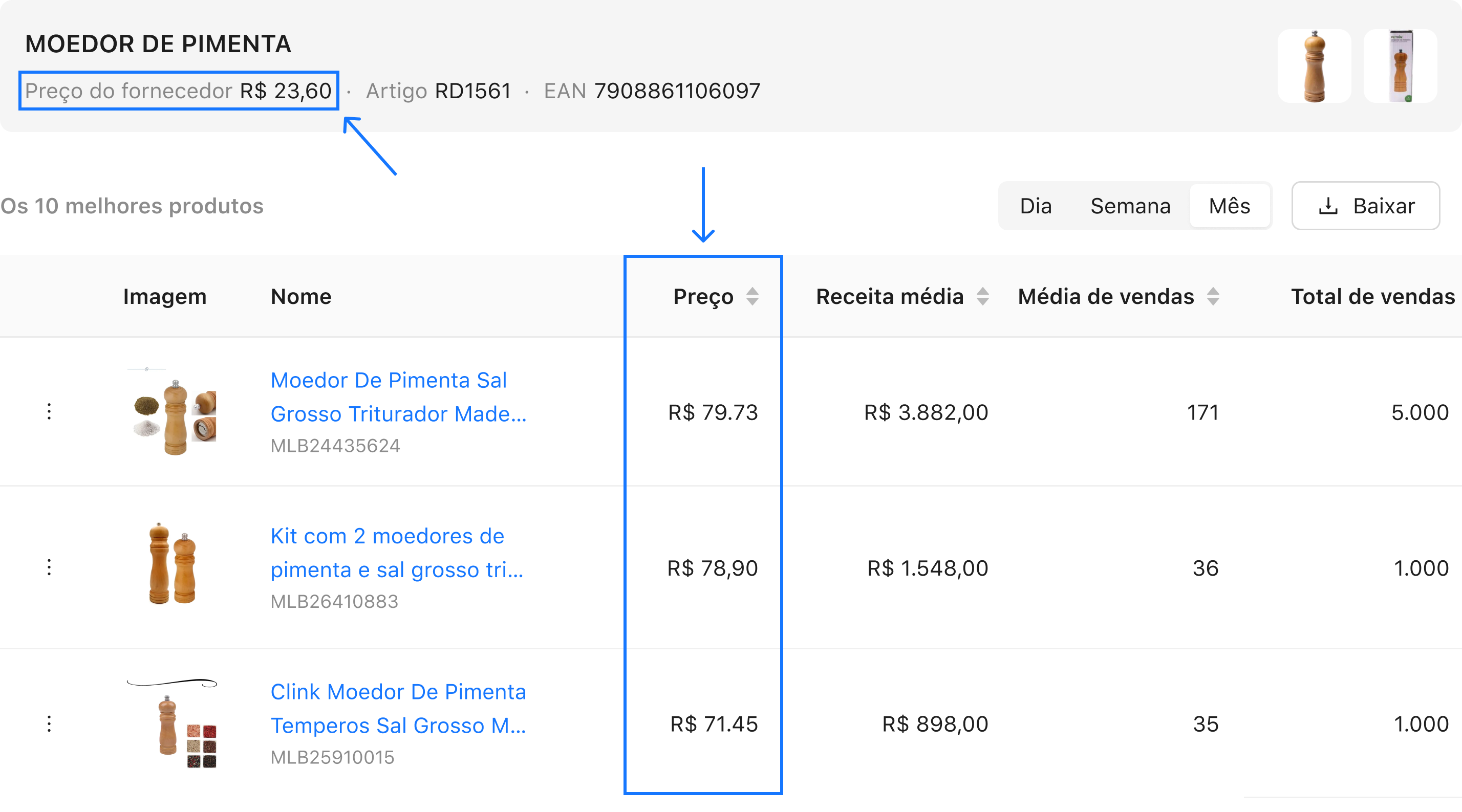Open Kit com 2 moedores product link
The image size is (1462, 812).
[396, 553]
